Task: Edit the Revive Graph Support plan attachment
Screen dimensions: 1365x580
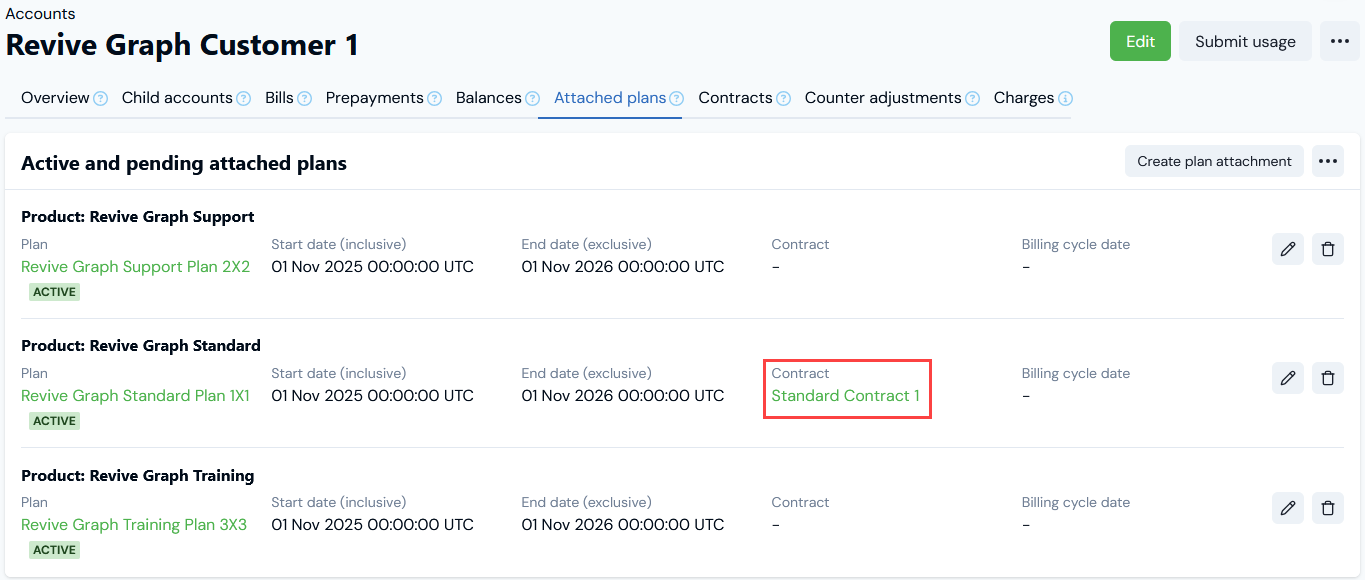Action: 1288,249
